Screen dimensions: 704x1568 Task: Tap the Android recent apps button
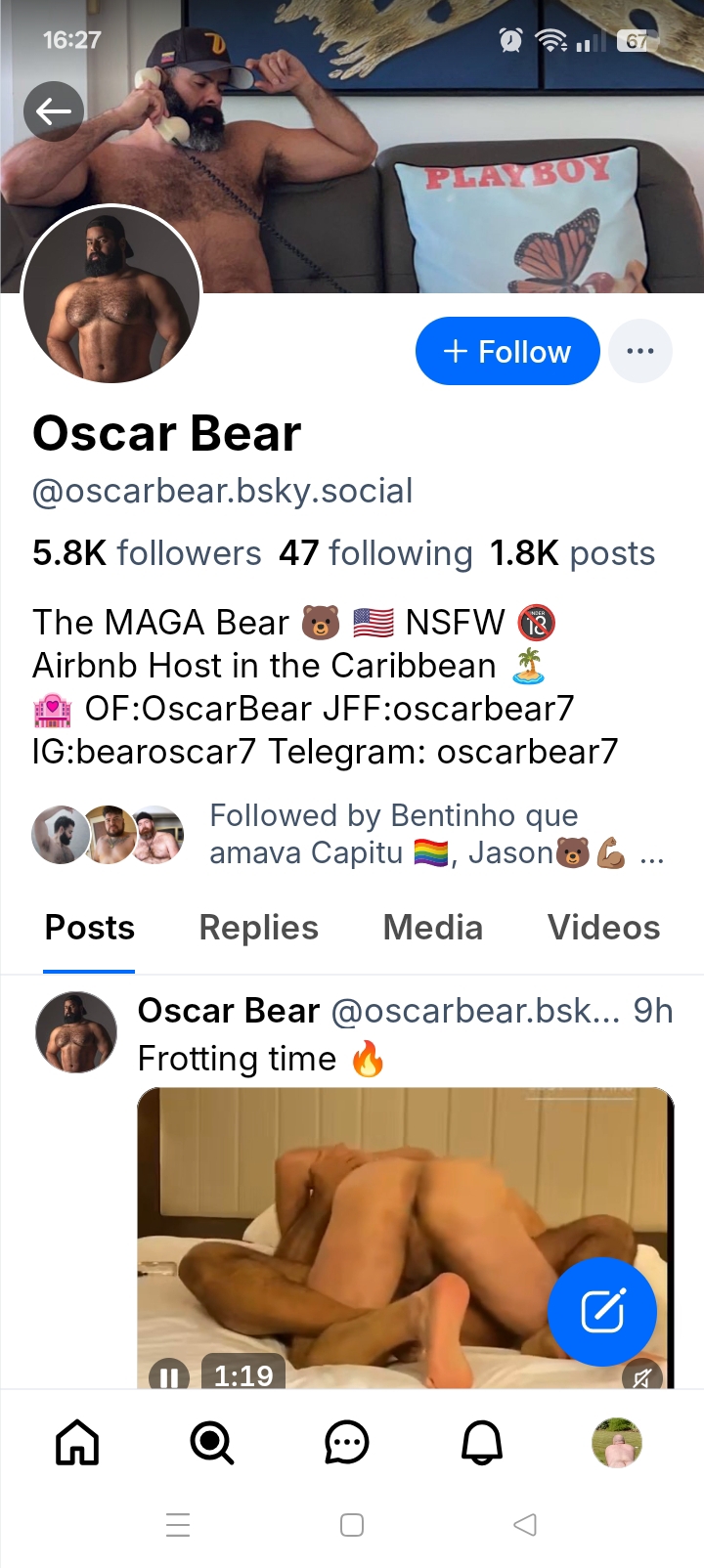pos(178,1524)
